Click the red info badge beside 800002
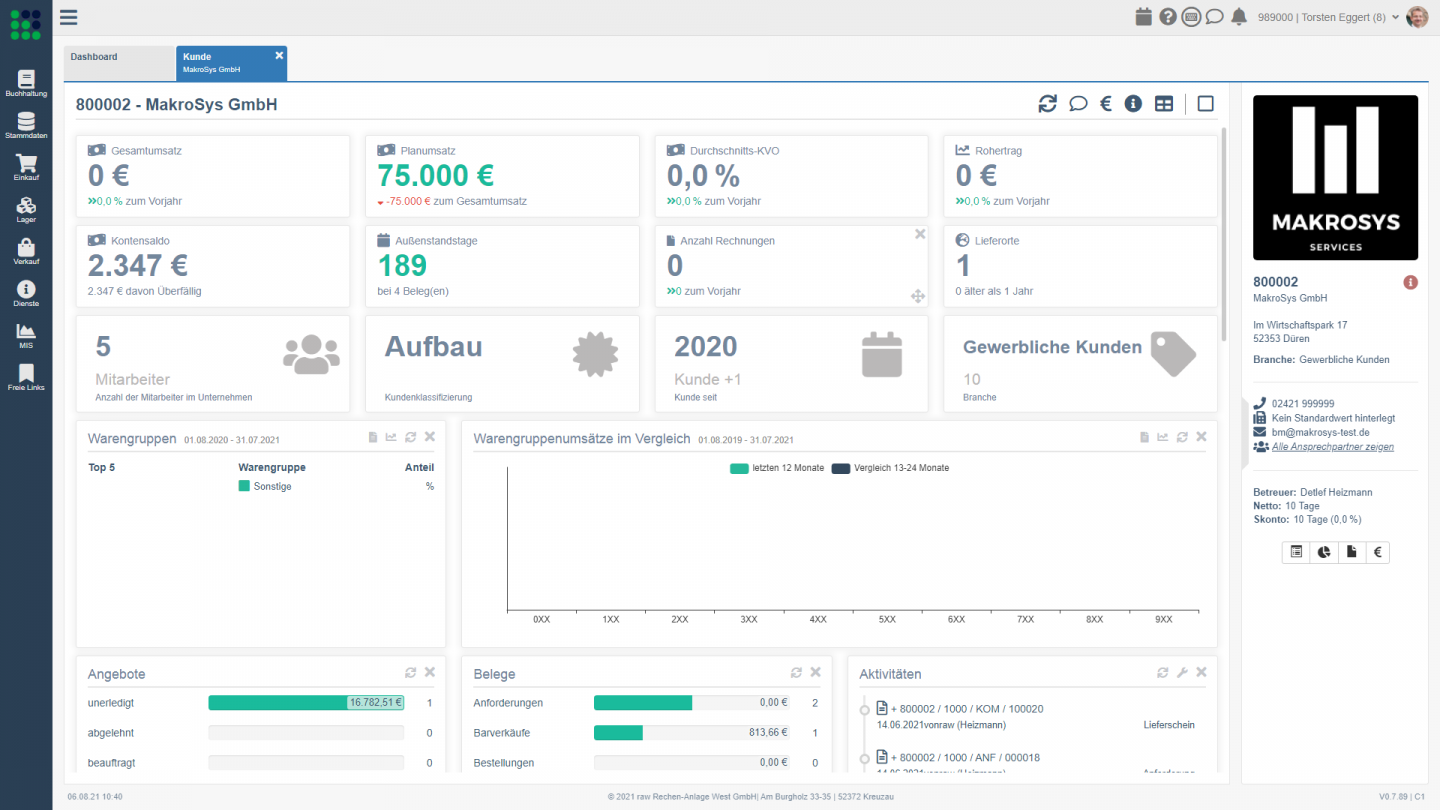The image size is (1440, 810). point(1411,283)
